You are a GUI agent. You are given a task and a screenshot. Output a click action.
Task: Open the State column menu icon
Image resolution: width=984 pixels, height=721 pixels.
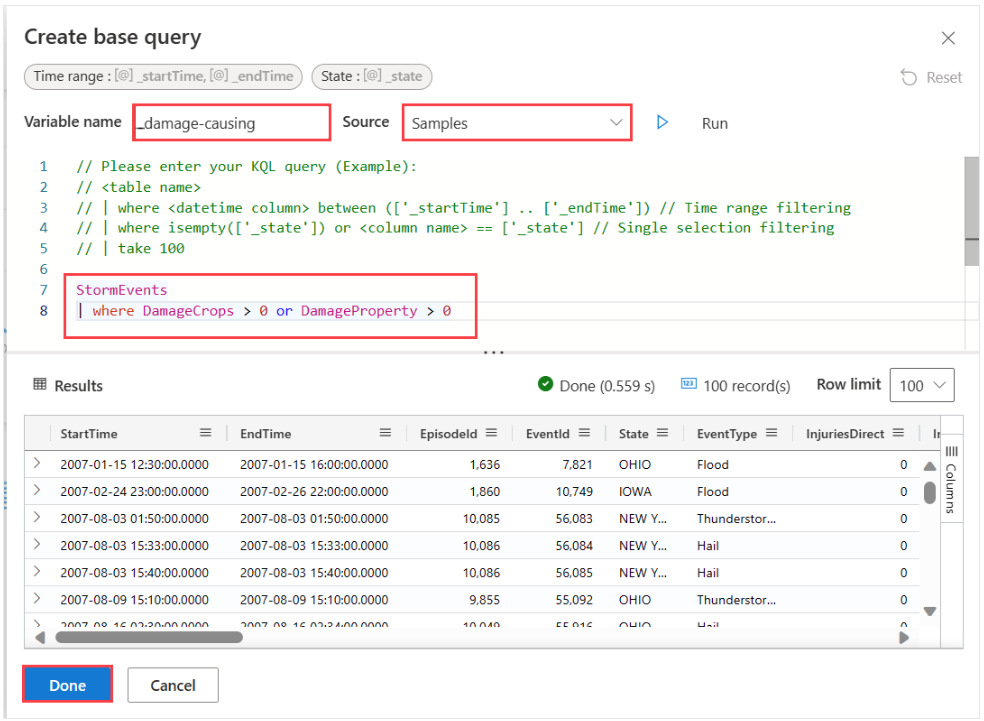(663, 433)
